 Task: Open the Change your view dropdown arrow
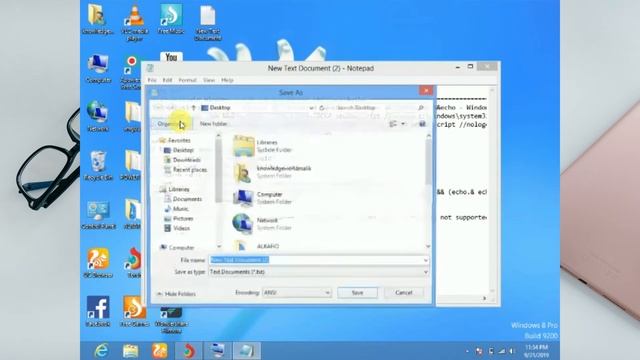tap(403, 124)
